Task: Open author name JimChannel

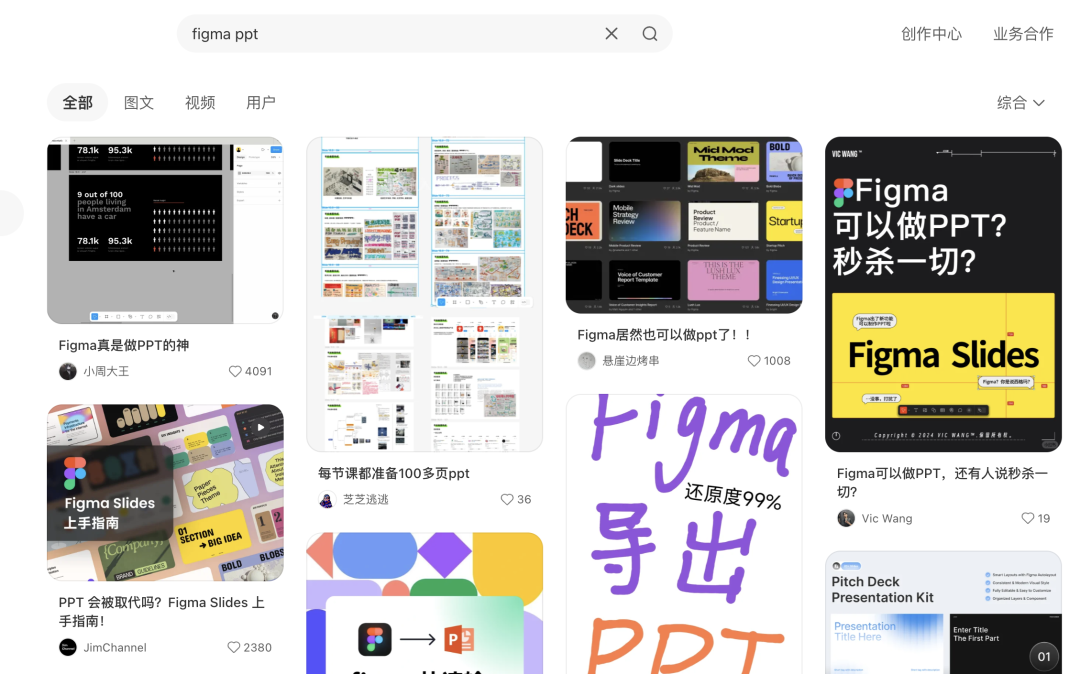Action: pyautogui.click(x=115, y=647)
